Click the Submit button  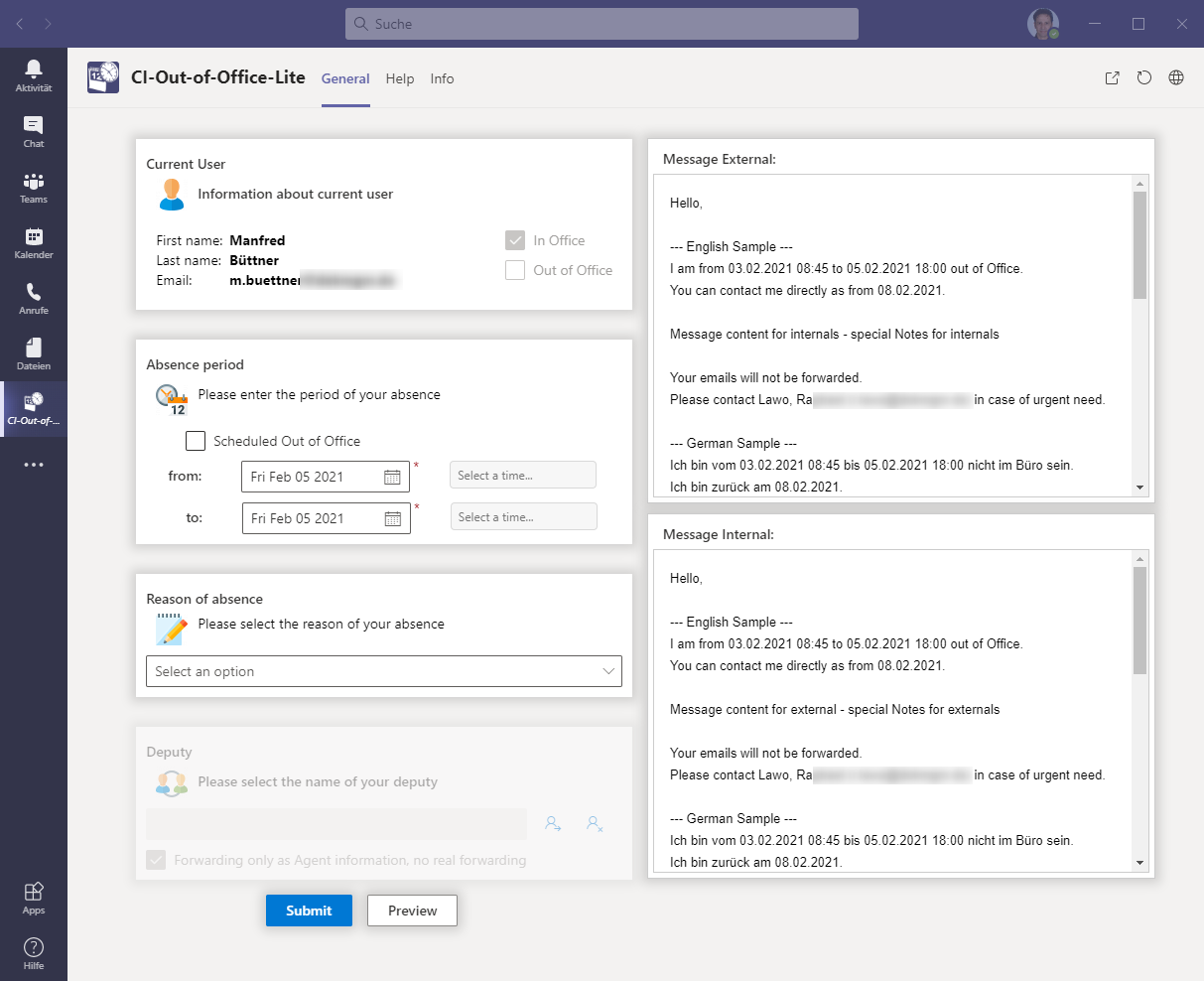click(309, 911)
